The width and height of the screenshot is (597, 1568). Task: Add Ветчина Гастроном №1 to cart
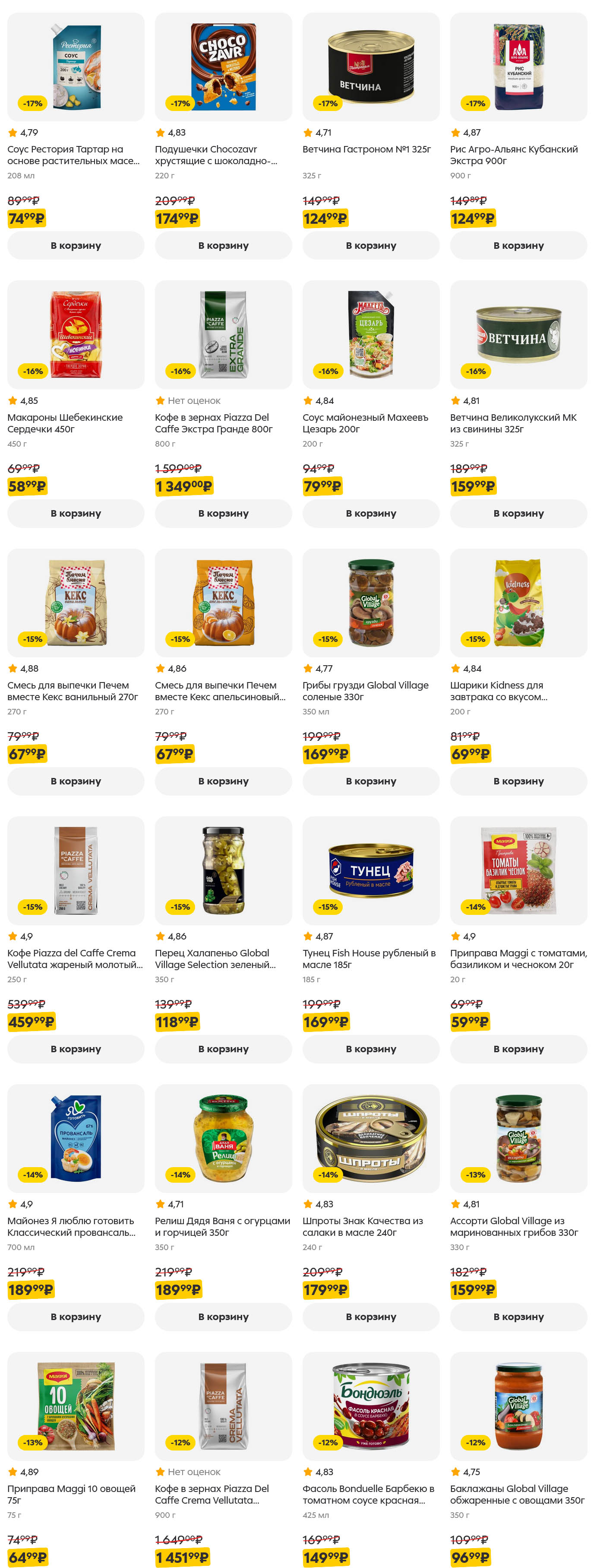371,245
